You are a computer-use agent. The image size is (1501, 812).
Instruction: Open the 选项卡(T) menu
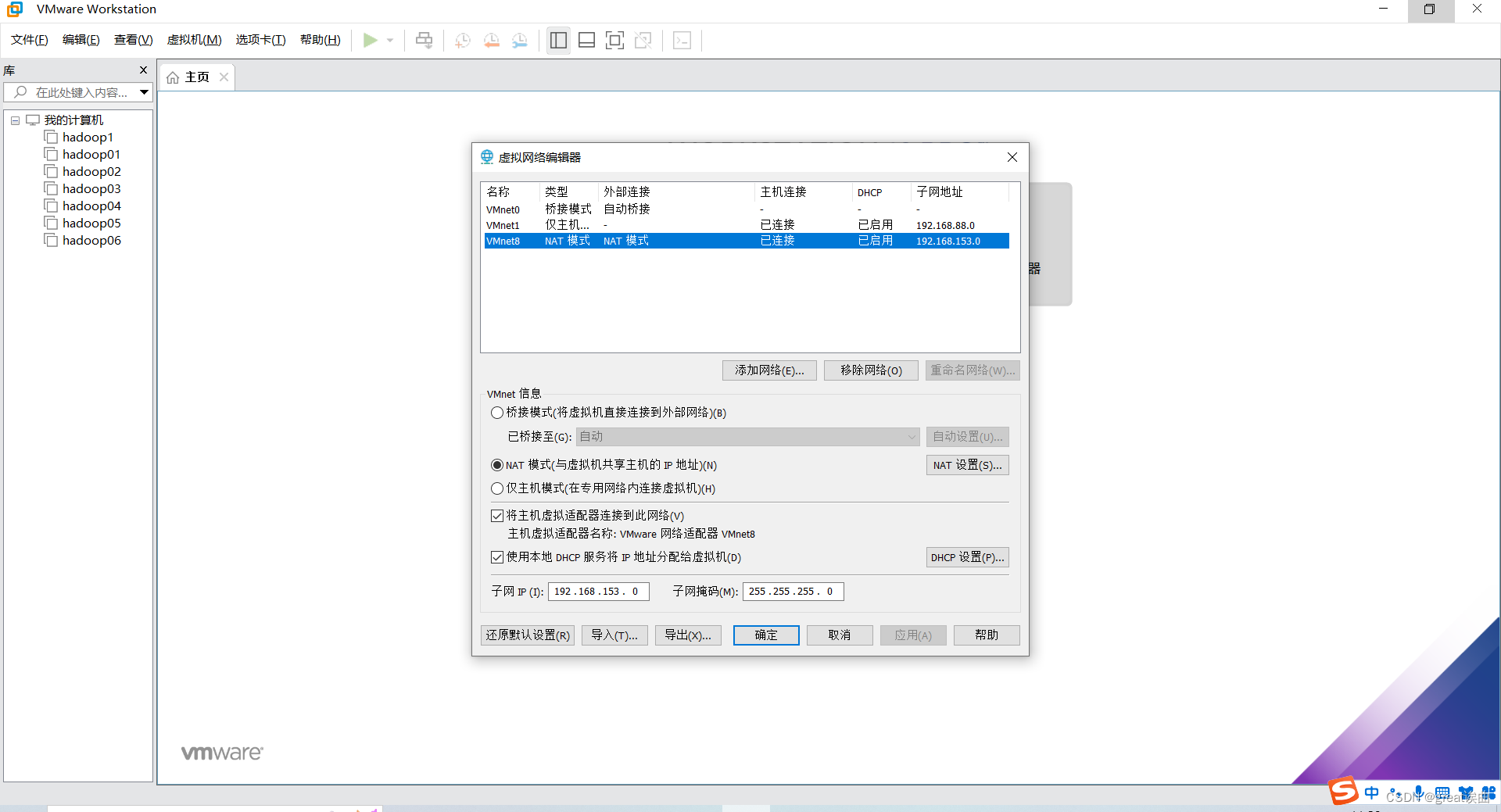click(260, 40)
